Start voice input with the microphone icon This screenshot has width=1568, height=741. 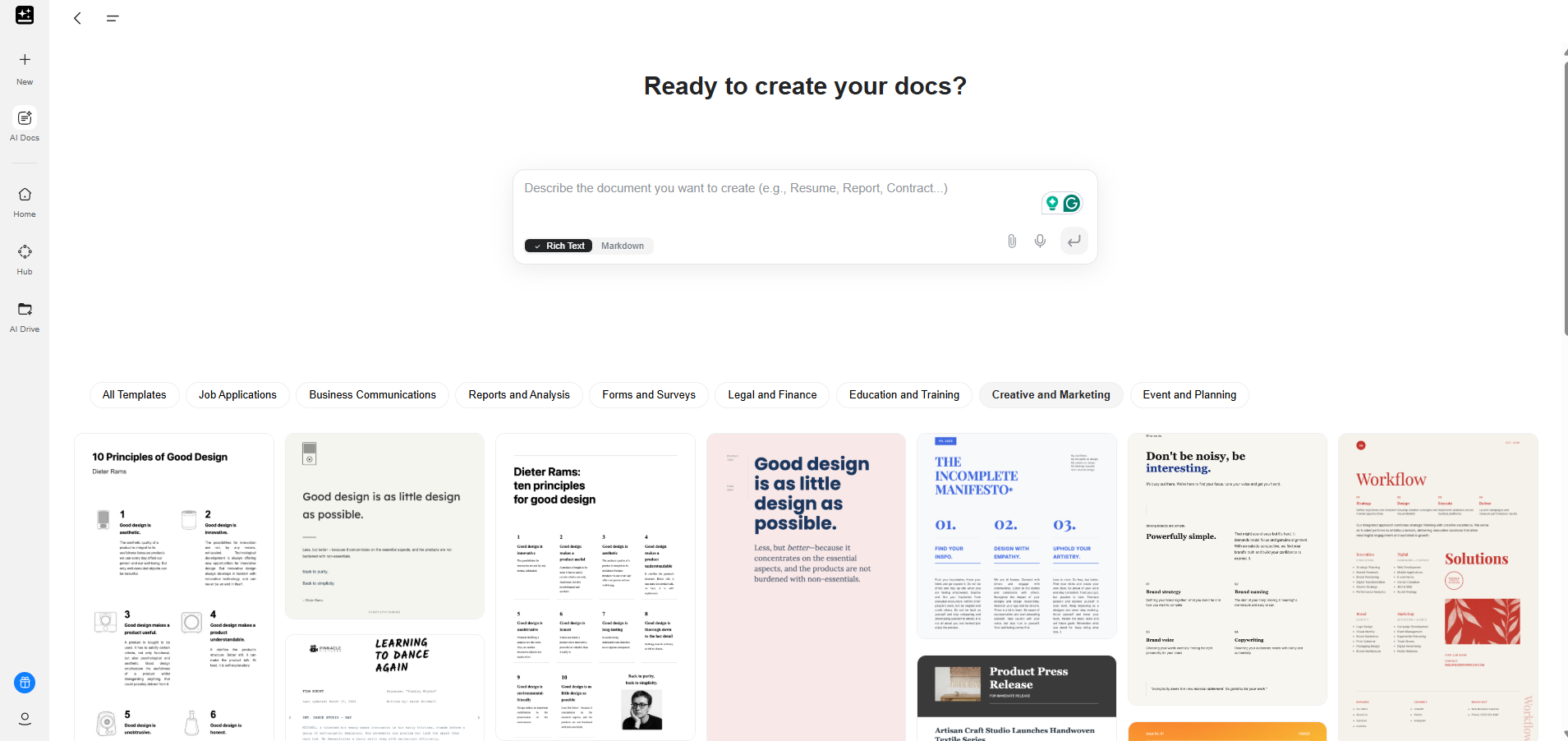[1040, 241]
